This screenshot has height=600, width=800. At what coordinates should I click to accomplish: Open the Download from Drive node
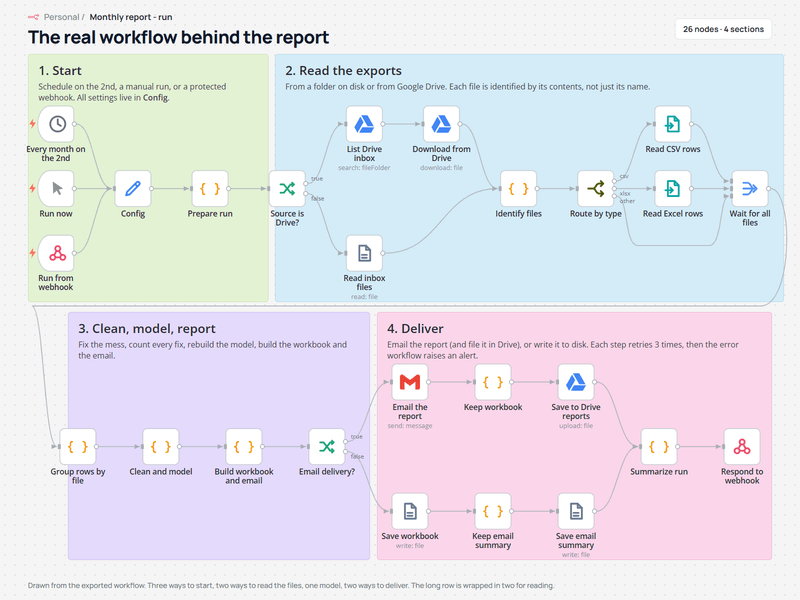(441, 124)
